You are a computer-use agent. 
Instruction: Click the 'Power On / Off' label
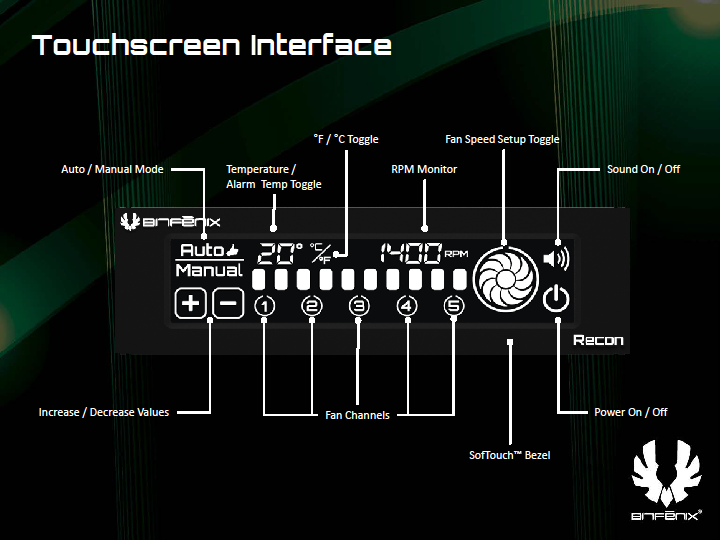pos(631,412)
